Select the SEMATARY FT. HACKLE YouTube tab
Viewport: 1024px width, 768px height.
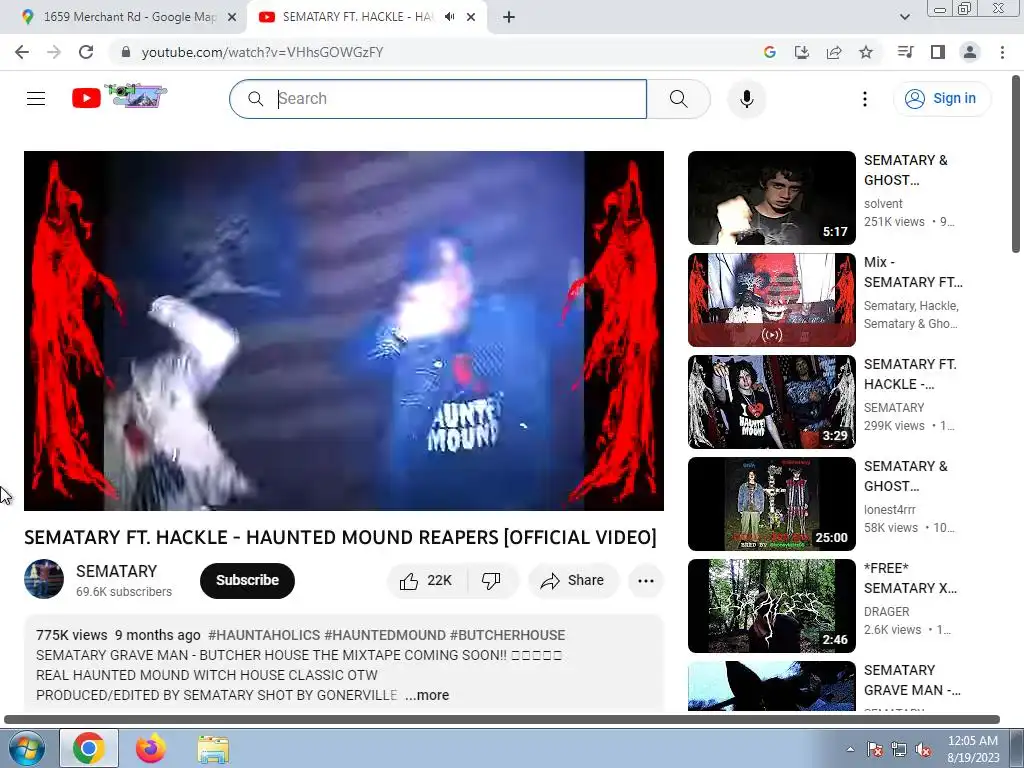tap(358, 17)
